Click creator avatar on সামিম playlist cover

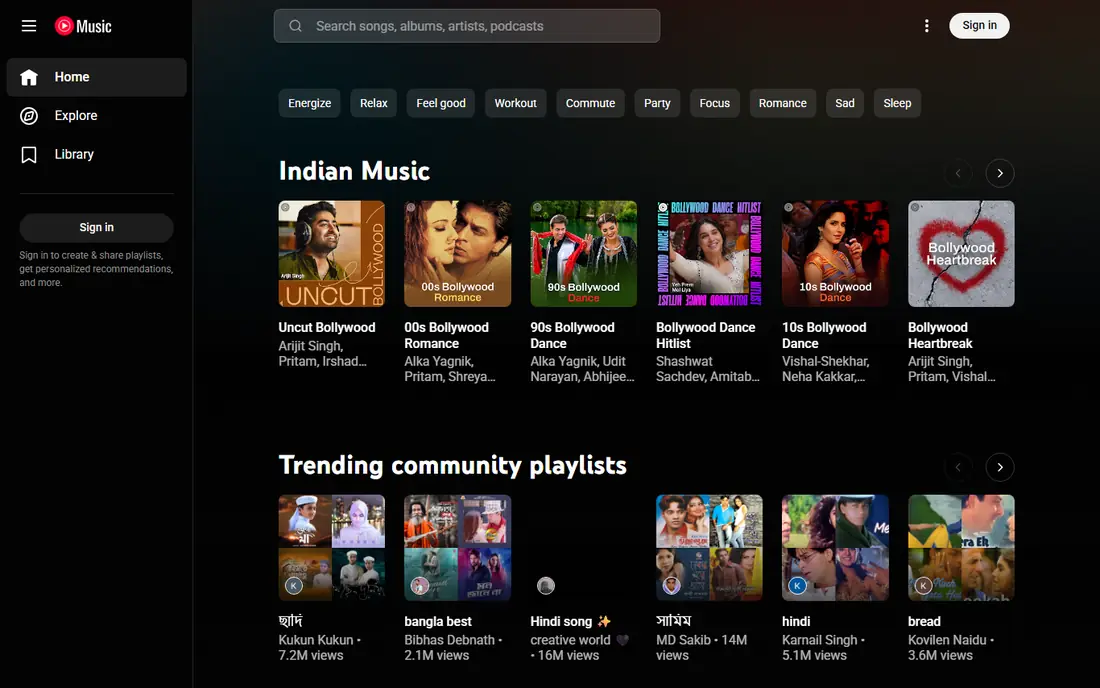(x=671, y=585)
